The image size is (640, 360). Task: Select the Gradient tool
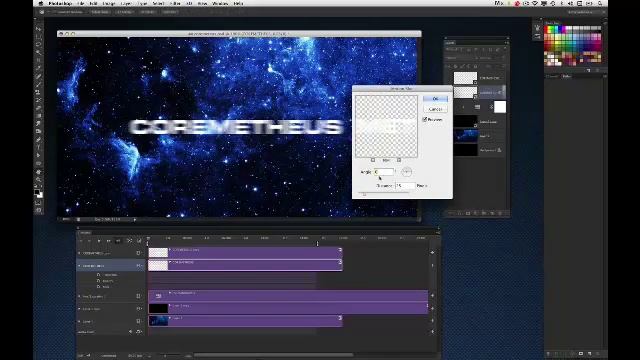coord(38,116)
